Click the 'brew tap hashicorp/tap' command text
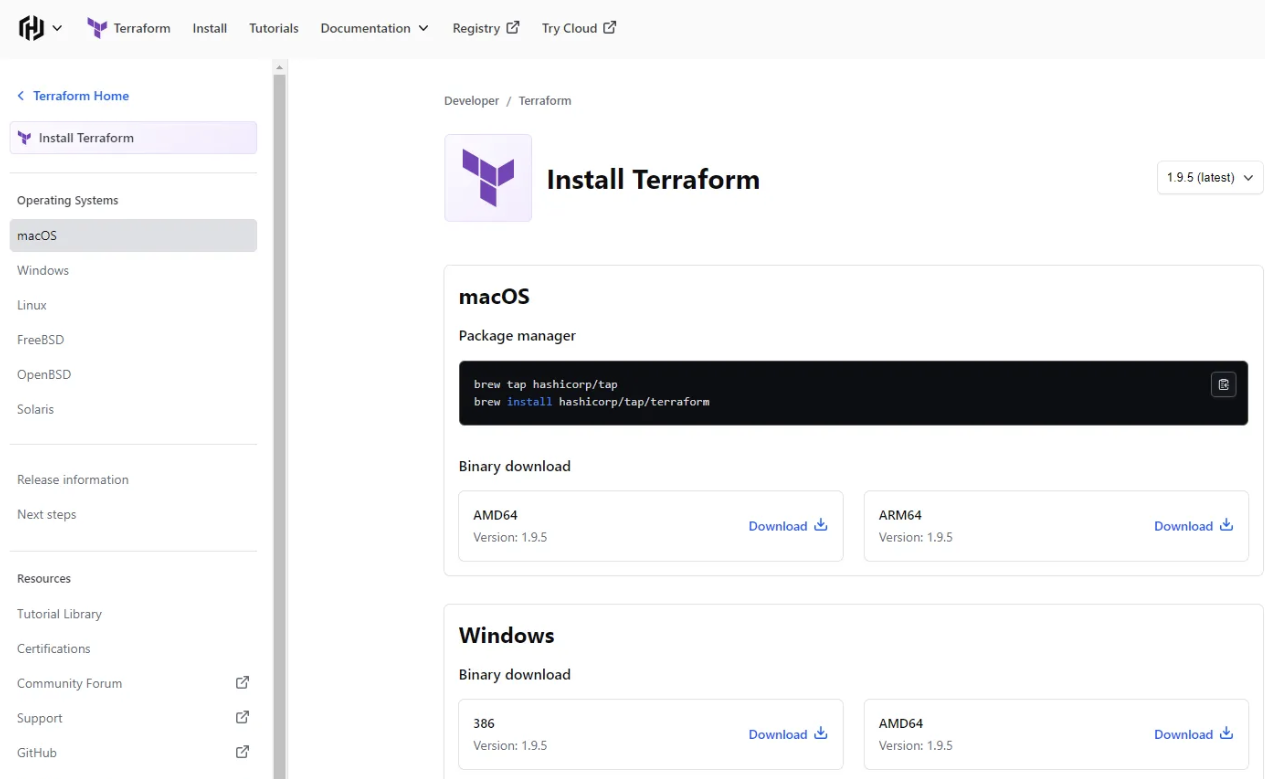 coord(546,384)
